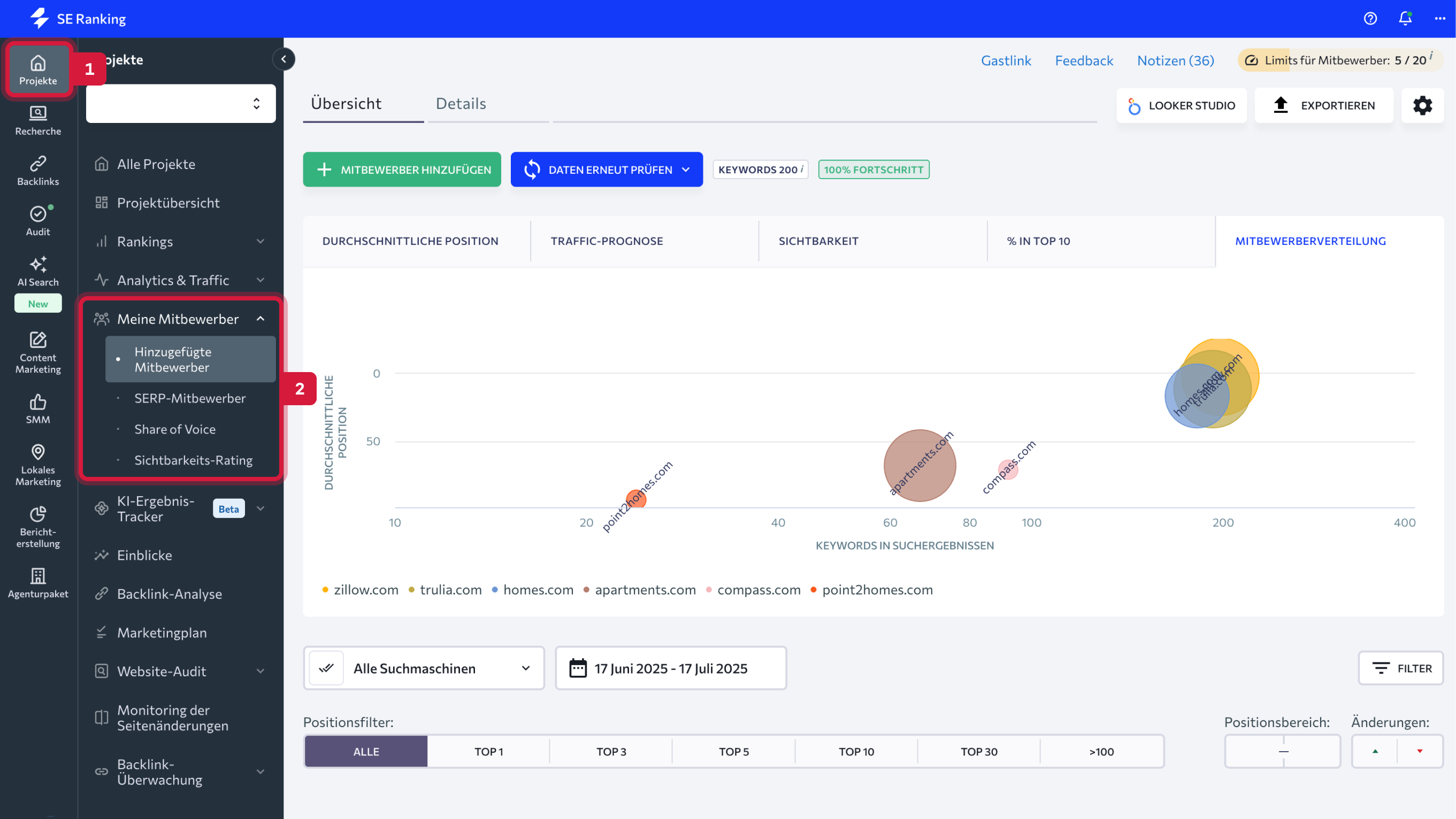This screenshot has height=819, width=1456.
Task: Select position filter ALLE
Action: pyautogui.click(x=366, y=751)
